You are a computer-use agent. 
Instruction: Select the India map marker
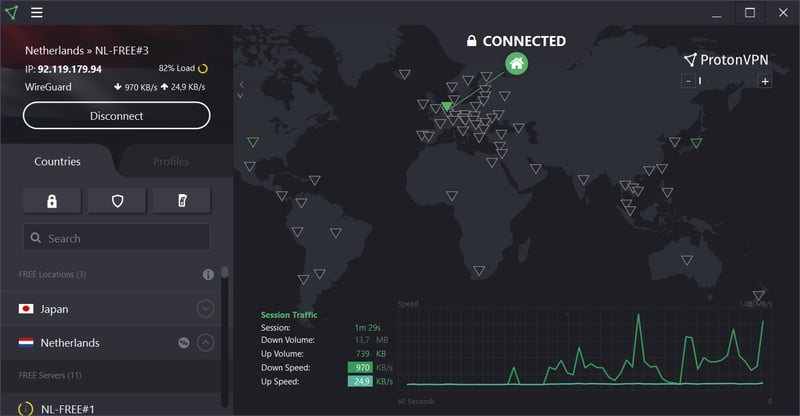coord(584,179)
